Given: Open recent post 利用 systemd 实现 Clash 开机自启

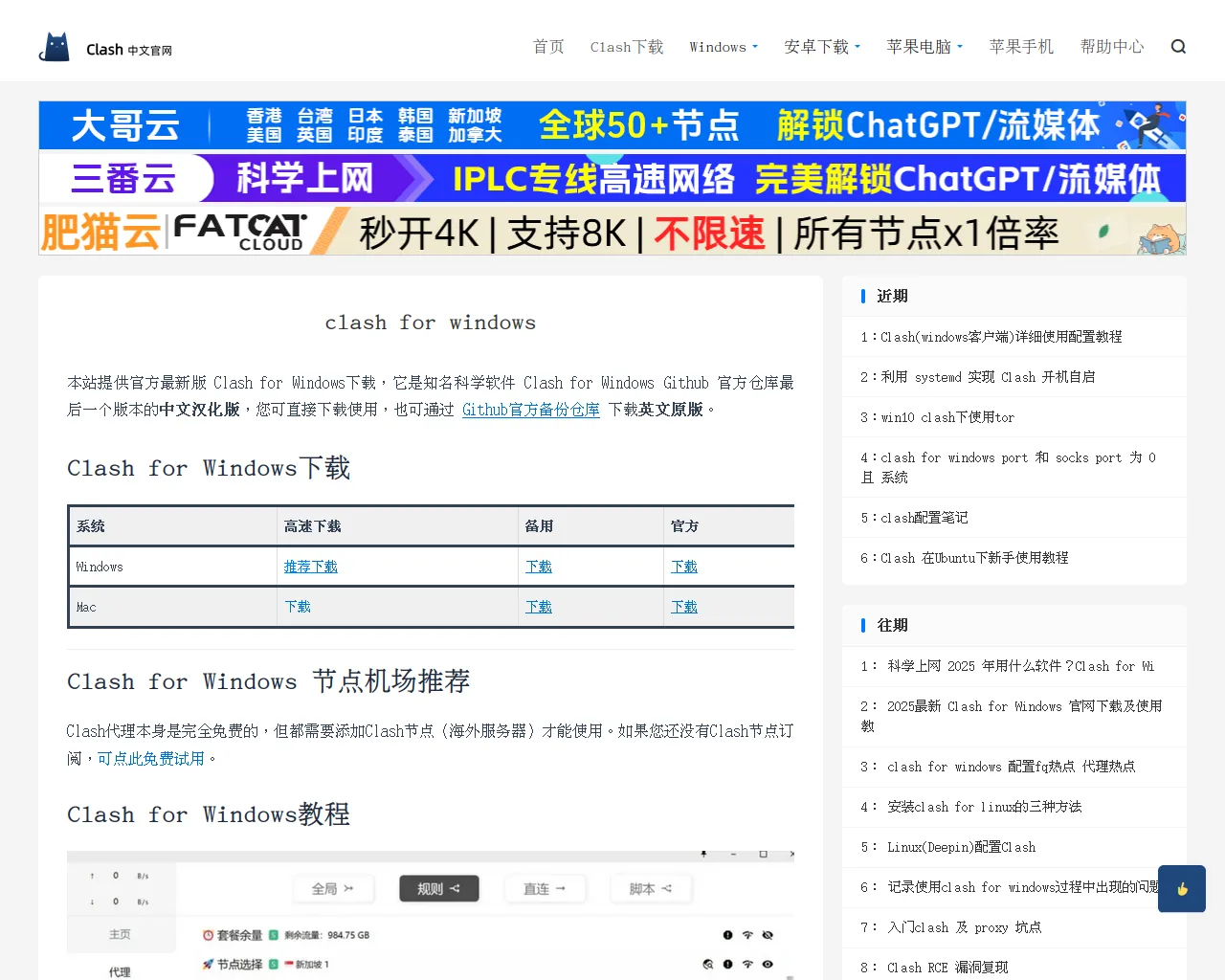Looking at the screenshot, I should [988, 377].
